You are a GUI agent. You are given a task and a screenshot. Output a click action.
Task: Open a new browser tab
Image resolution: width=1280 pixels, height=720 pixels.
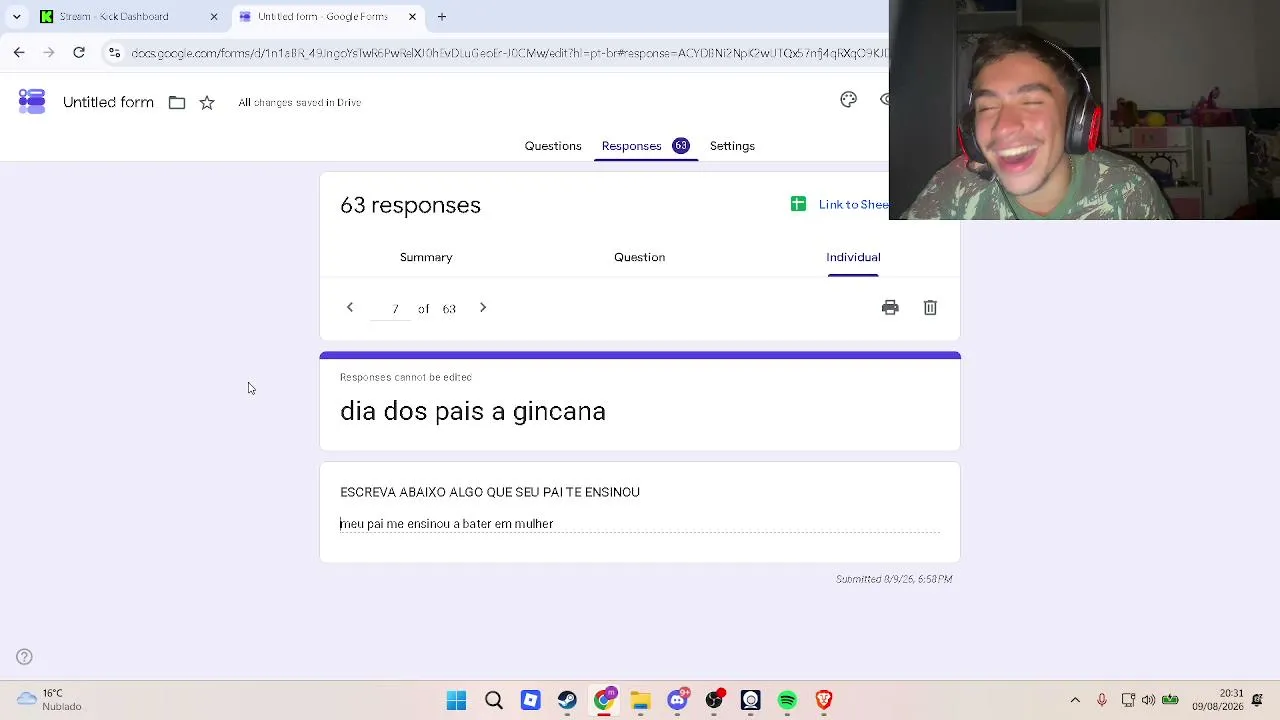click(441, 16)
